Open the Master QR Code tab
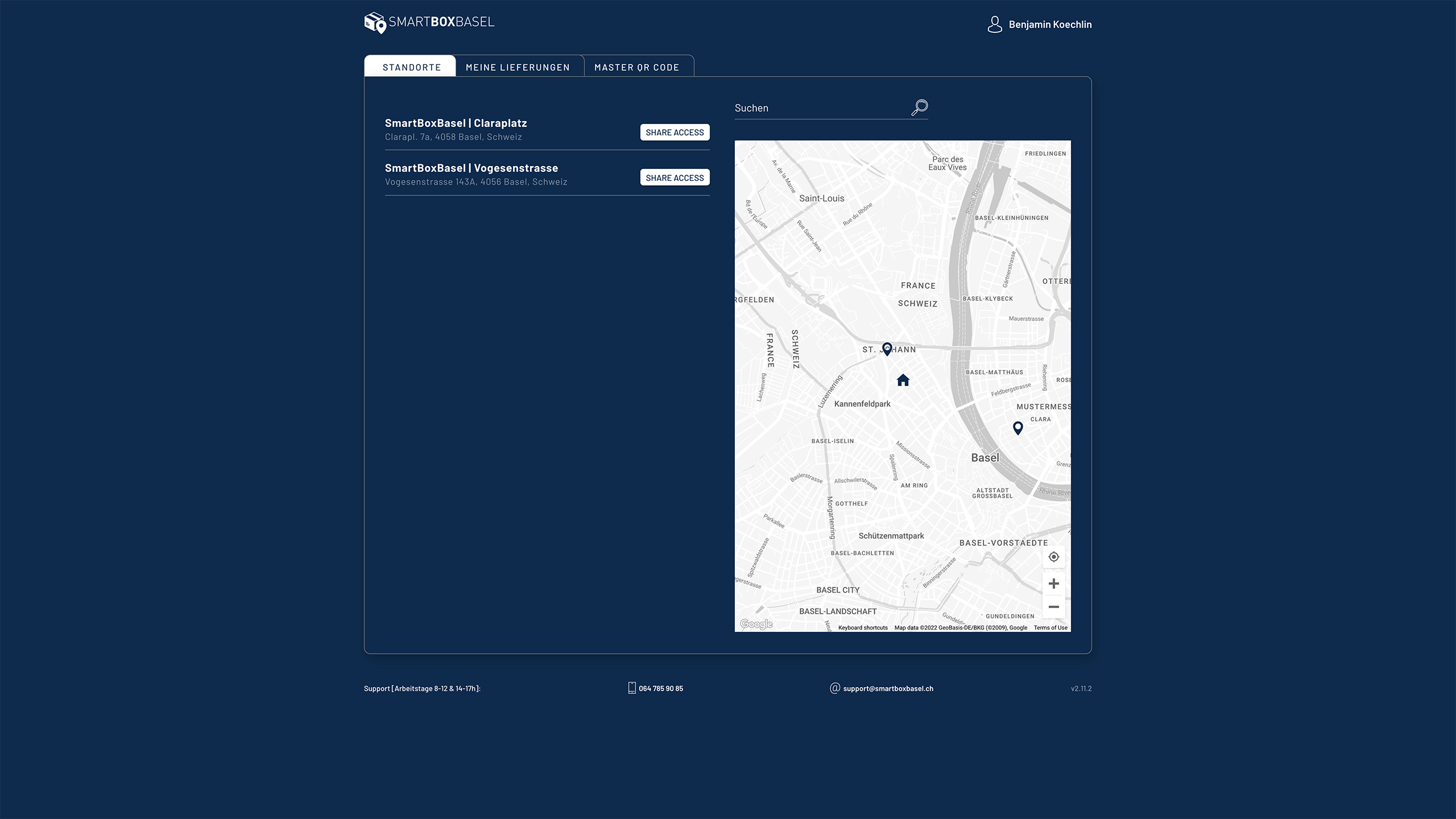Screen dimensions: 1456x819 coord(636,67)
